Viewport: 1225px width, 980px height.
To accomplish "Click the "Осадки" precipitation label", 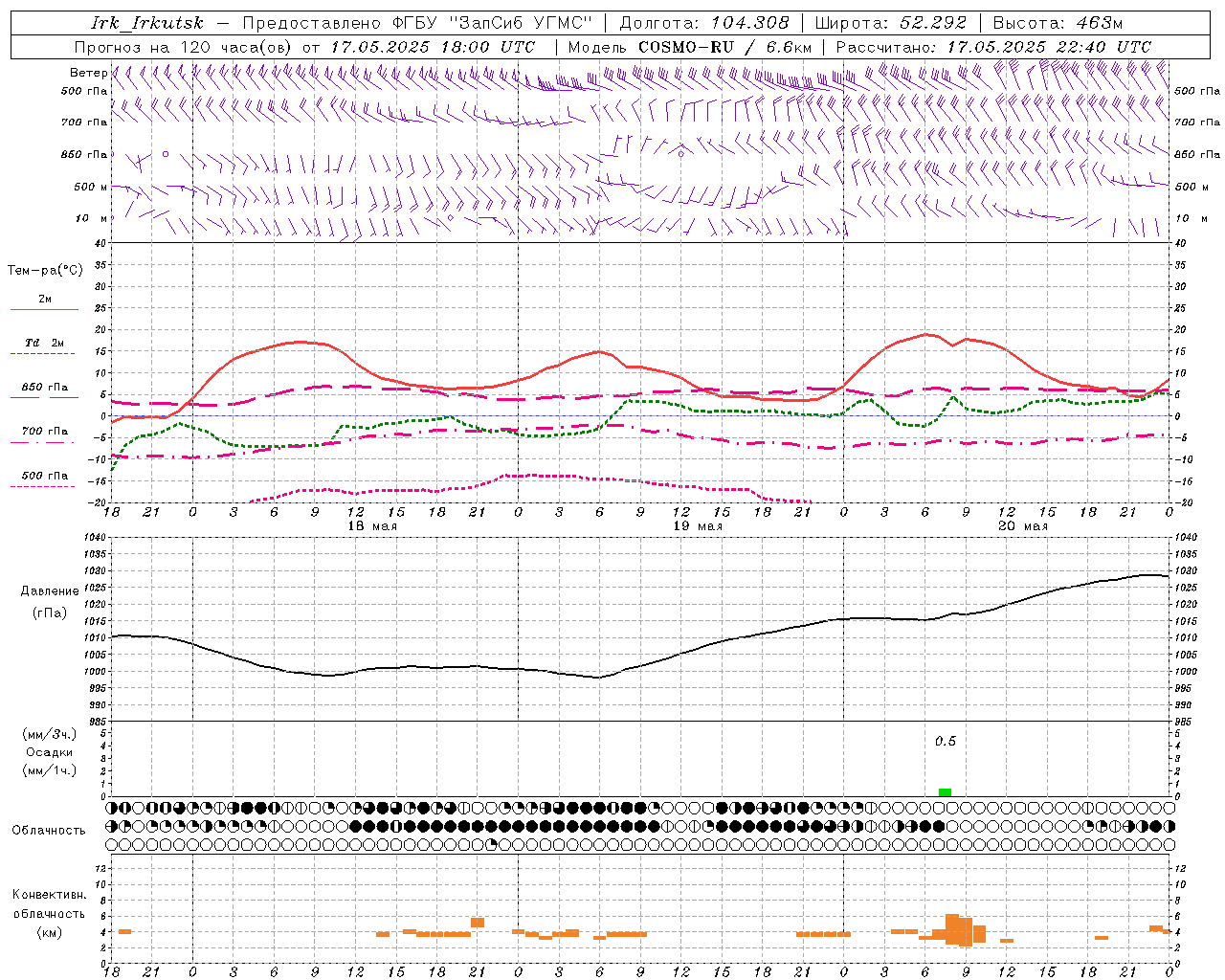I will (50, 752).
